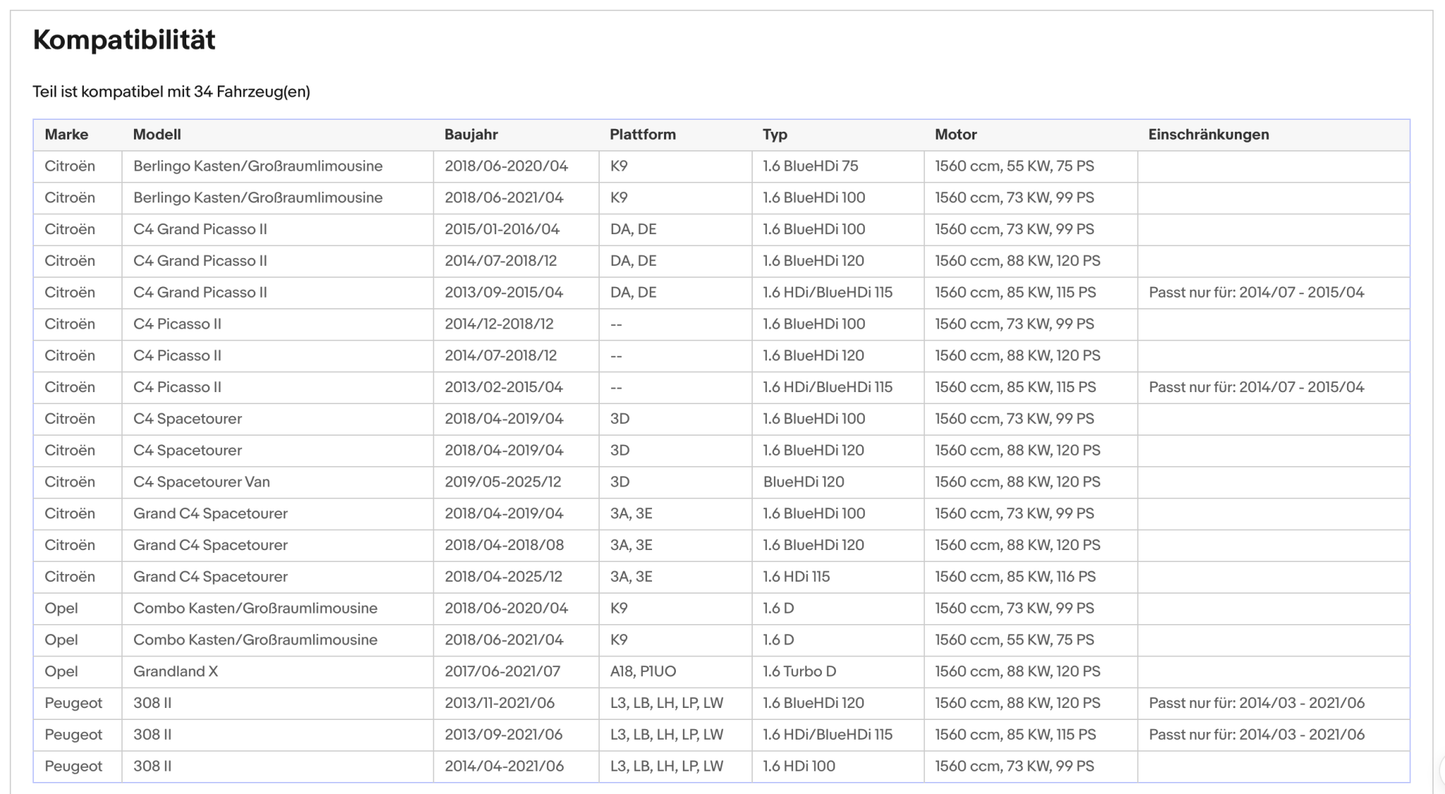
Task: Click the 1.6 BlueHDi 75 type cell
Action: (x=838, y=166)
